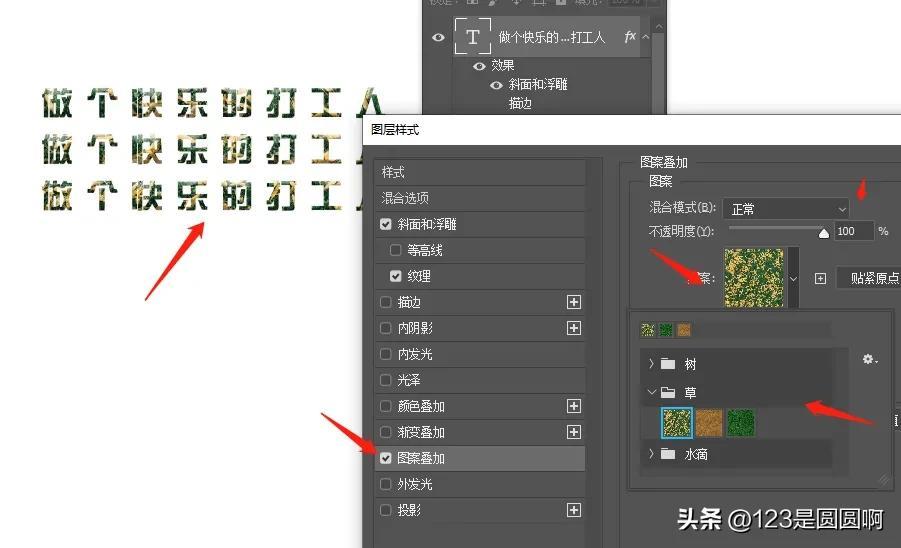Toggle visibility of 效果 effects group
This screenshot has height=548, width=901.
tap(479, 66)
